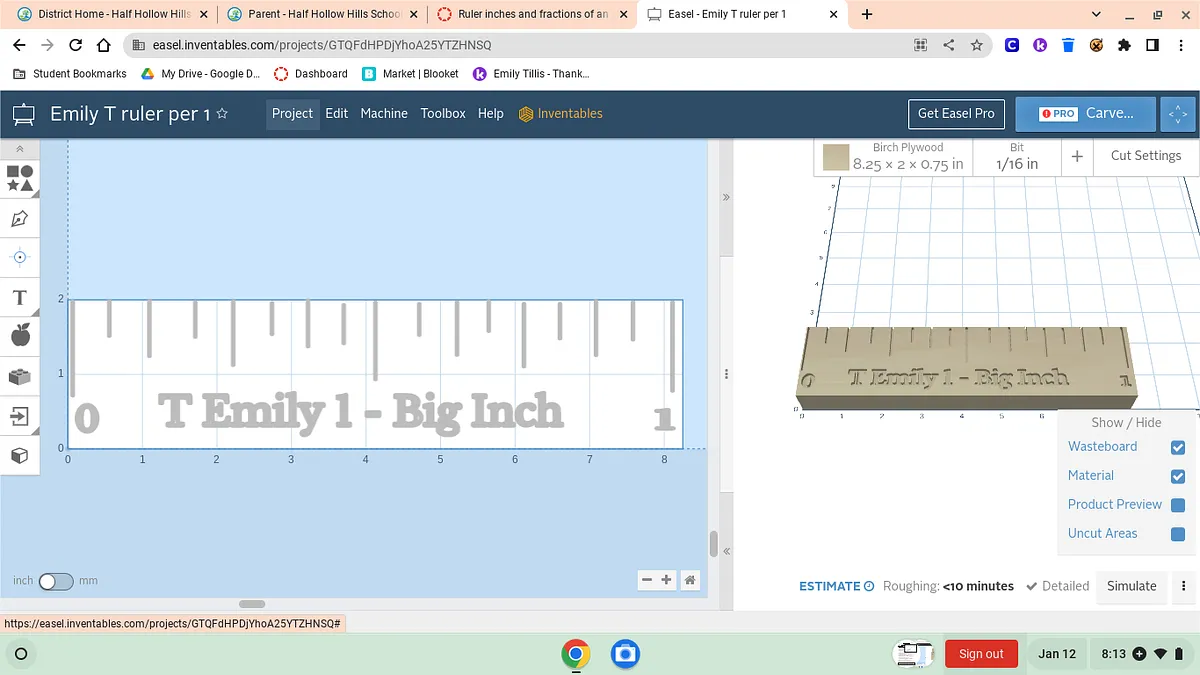Image resolution: width=1200 pixels, height=675 pixels.
Task: Collapse the left tool sidebar chevron
Action: tap(19, 148)
